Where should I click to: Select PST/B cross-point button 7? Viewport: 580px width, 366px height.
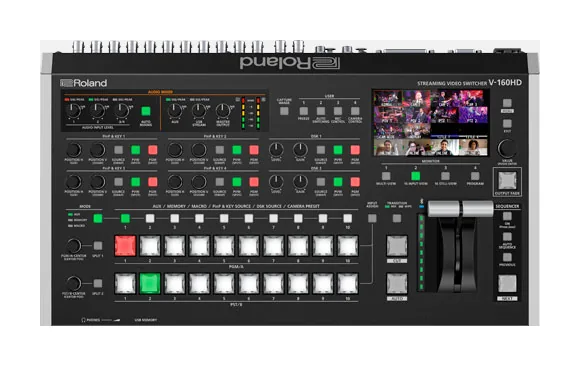(273, 283)
